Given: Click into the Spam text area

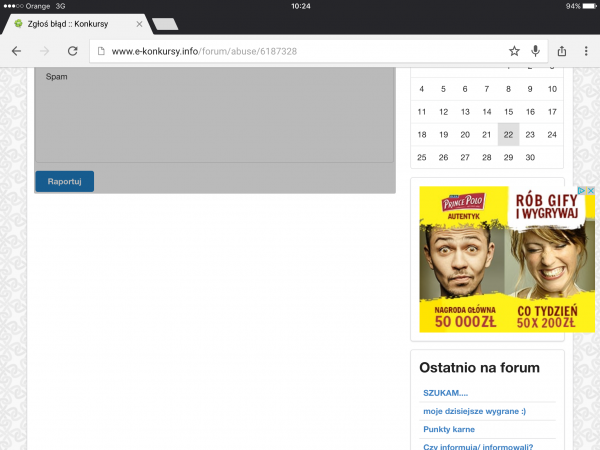Looking at the screenshot, I should click(x=215, y=115).
